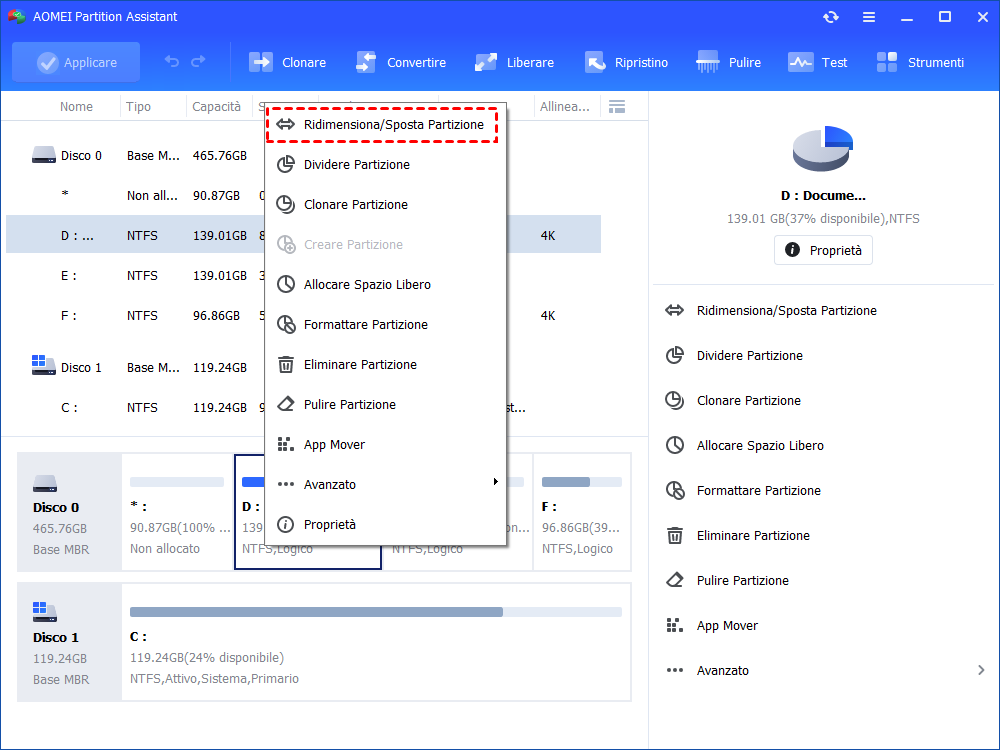Viewport: 1000px width, 750px height.
Task: Expand the Avanzato submenu in context menu
Action: point(385,485)
